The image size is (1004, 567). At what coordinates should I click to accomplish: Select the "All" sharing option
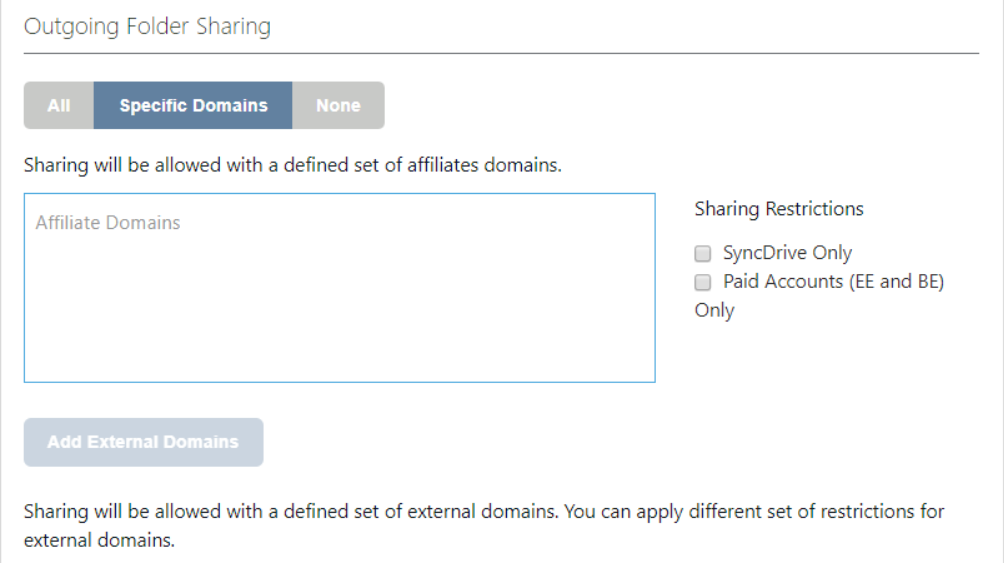pos(59,105)
